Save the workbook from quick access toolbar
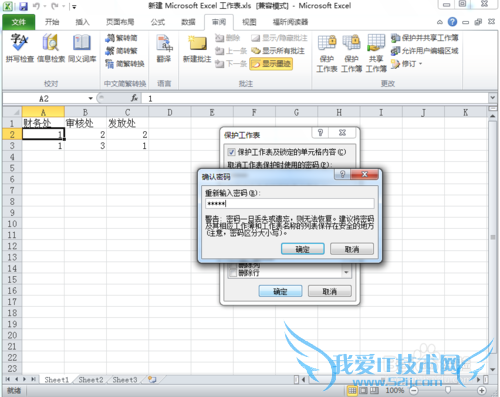This screenshot has width=500, height=397. (23, 6)
